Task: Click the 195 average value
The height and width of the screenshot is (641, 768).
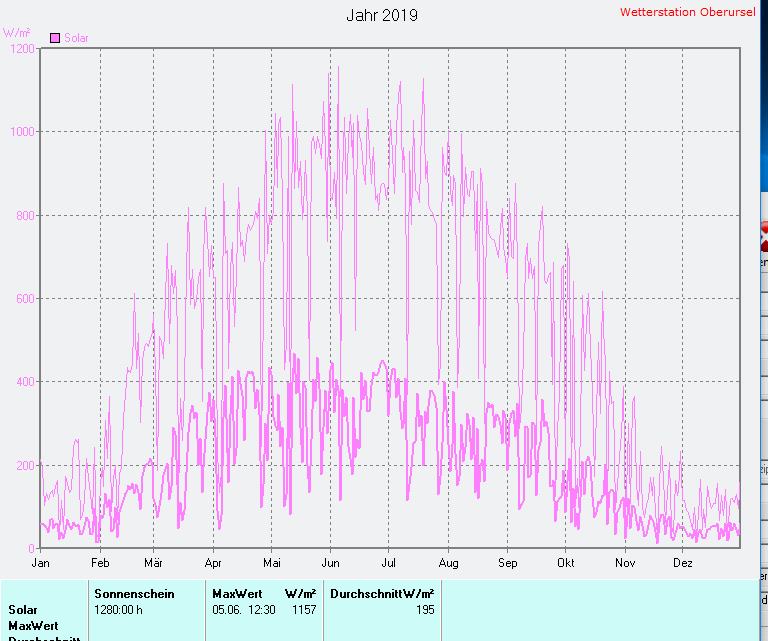Action: click(x=425, y=610)
